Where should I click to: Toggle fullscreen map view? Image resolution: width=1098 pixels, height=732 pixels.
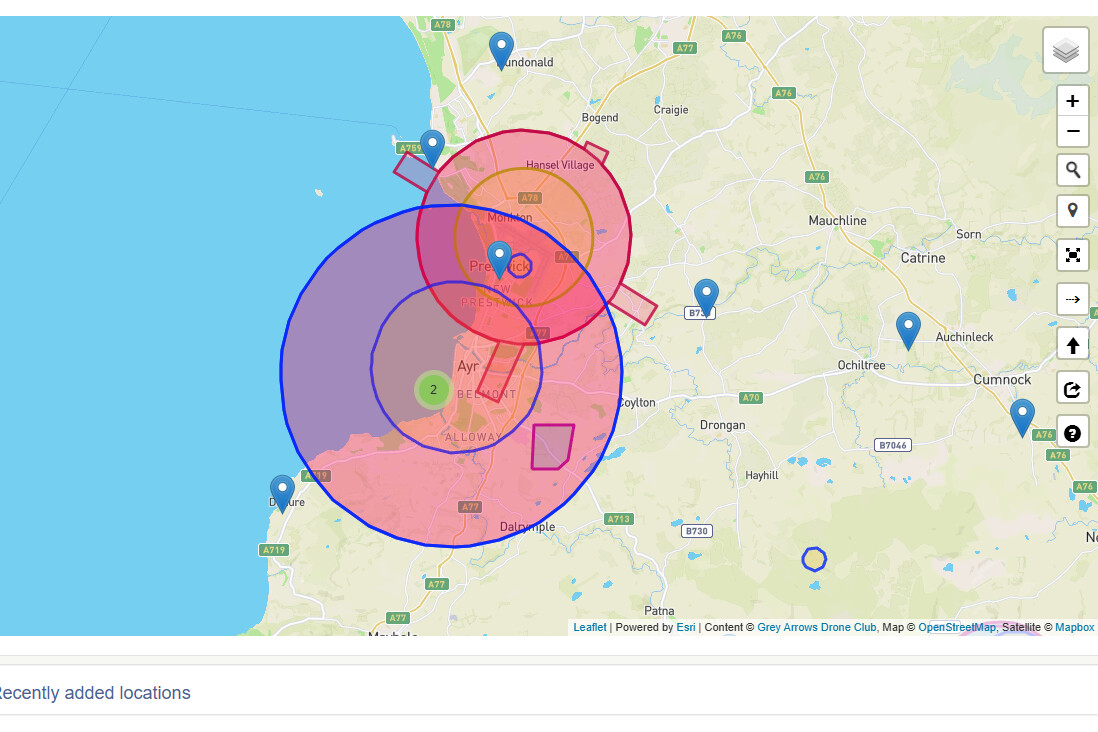1072,255
